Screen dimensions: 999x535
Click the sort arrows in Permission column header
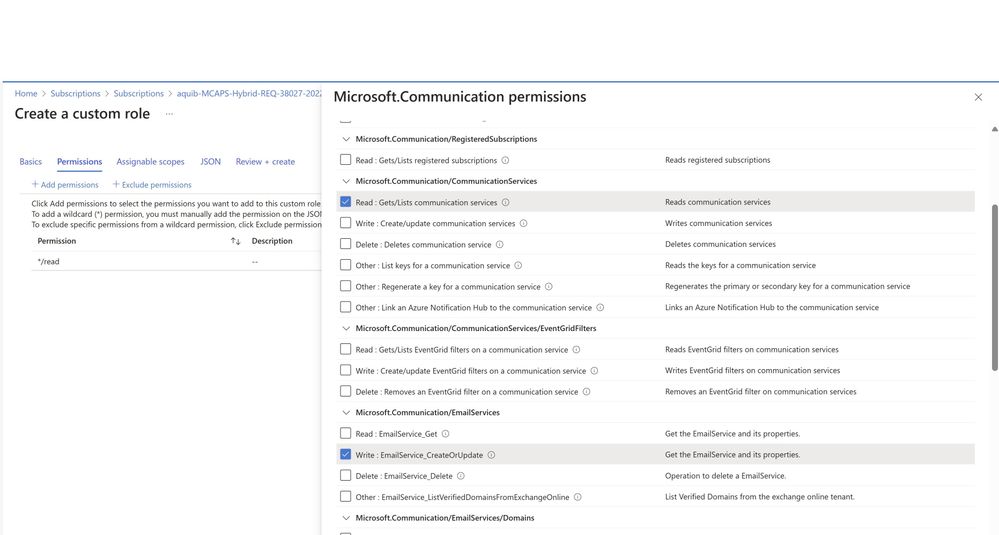coord(236,241)
